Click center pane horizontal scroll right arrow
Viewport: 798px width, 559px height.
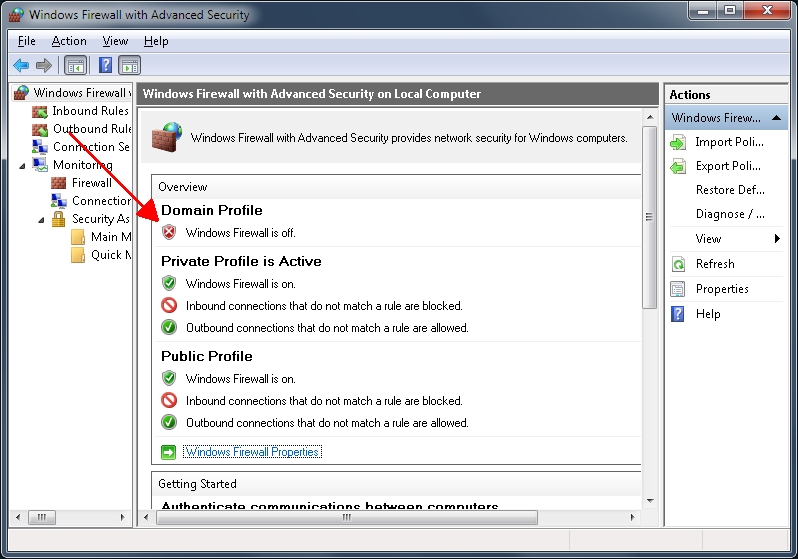coord(633,517)
